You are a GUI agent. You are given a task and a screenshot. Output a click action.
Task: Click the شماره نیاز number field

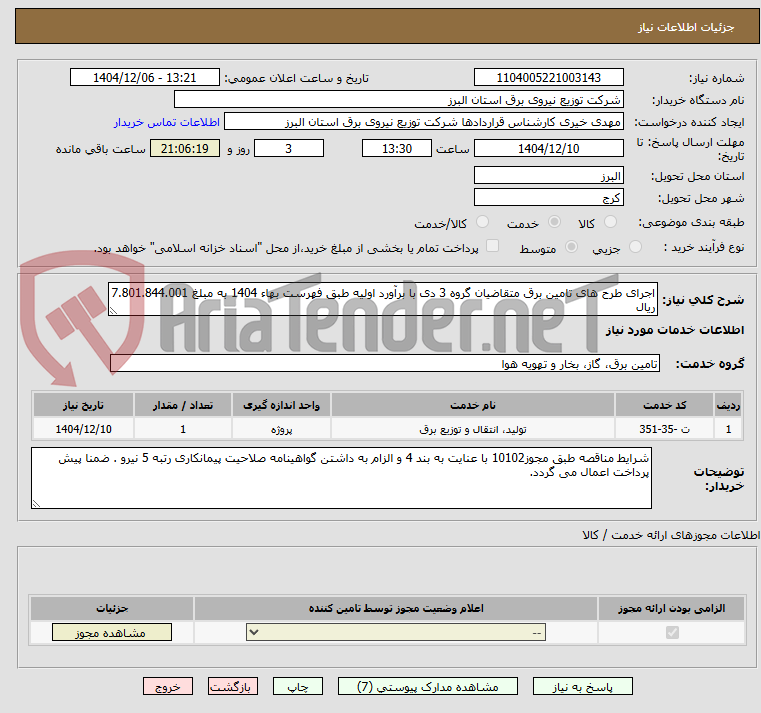pyautogui.click(x=548, y=78)
